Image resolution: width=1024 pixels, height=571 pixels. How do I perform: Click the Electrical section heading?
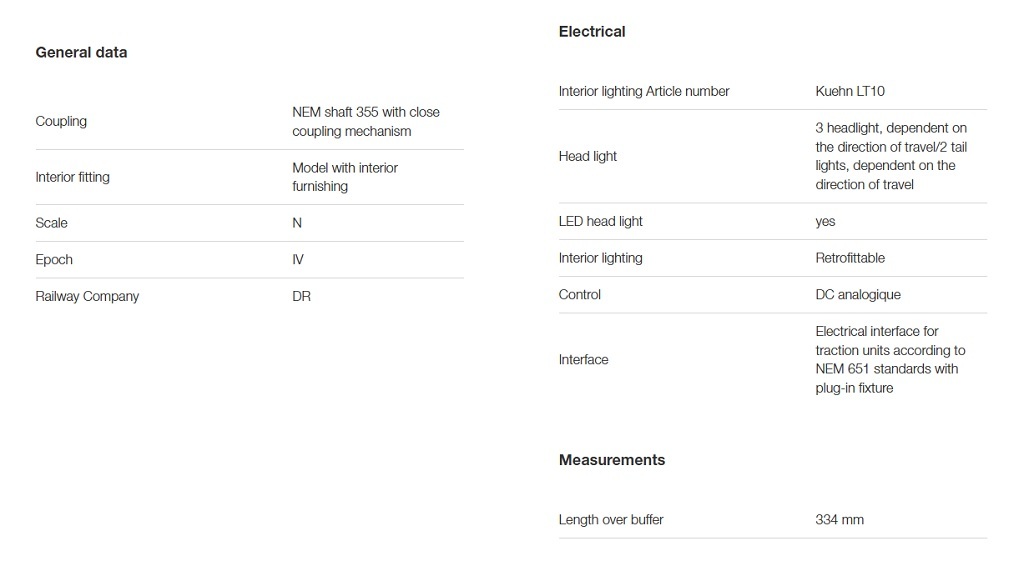[x=592, y=32]
